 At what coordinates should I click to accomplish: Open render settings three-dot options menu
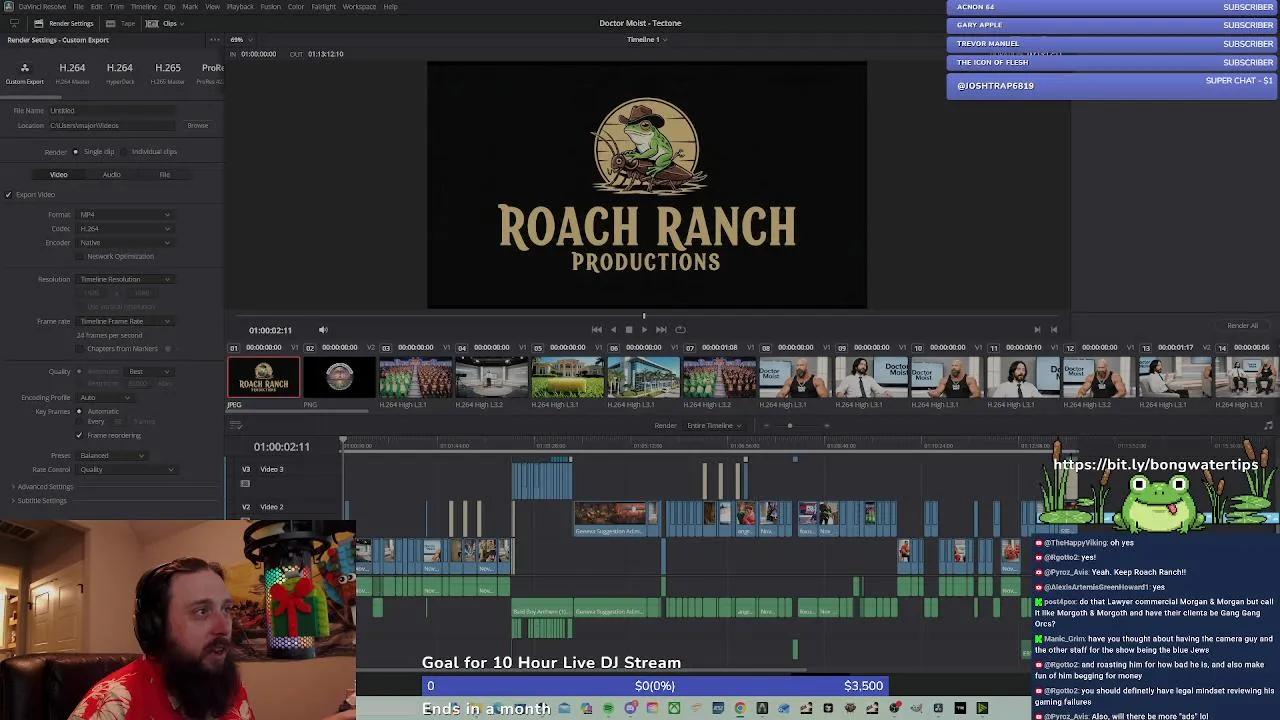point(214,40)
